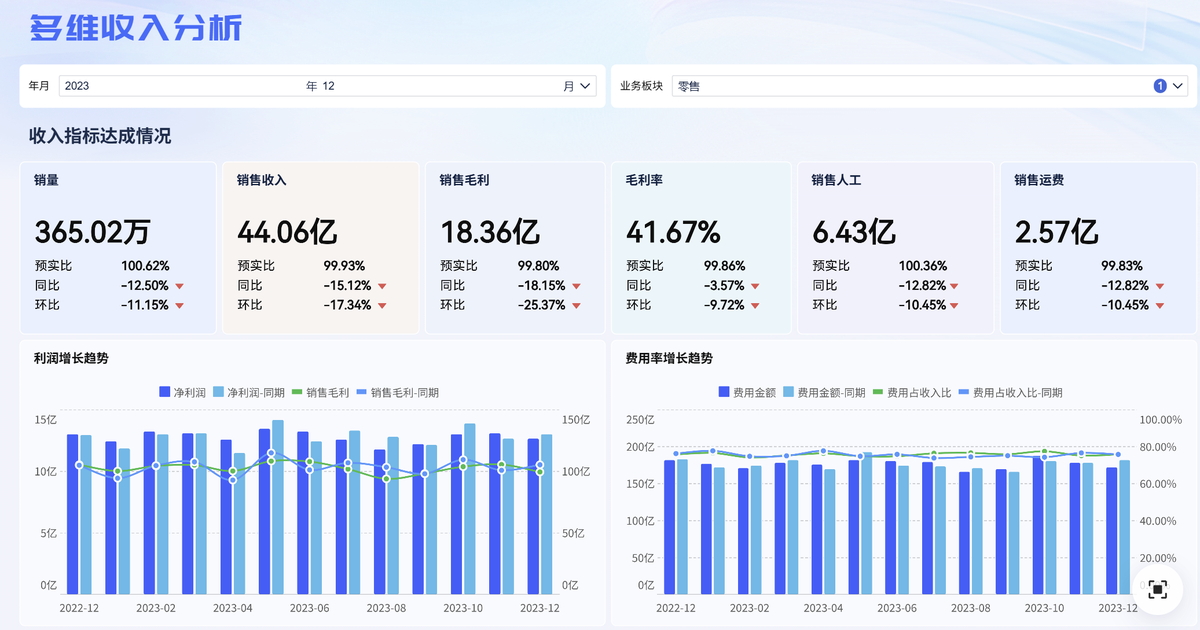The image size is (1200, 630).
Task: Click the year value 2023 field
Action: coord(77,86)
